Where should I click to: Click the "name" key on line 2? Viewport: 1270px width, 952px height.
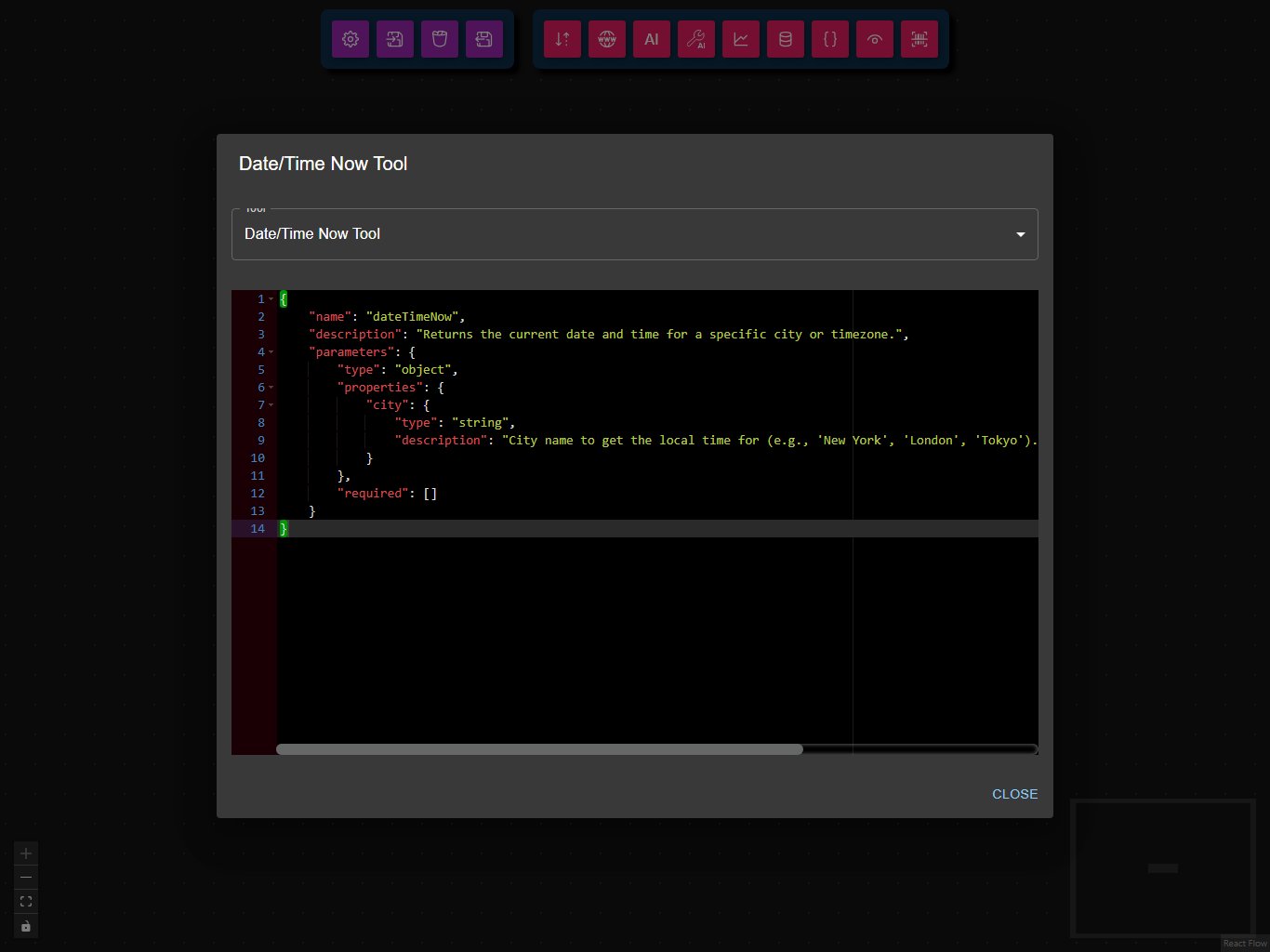point(330,317)
